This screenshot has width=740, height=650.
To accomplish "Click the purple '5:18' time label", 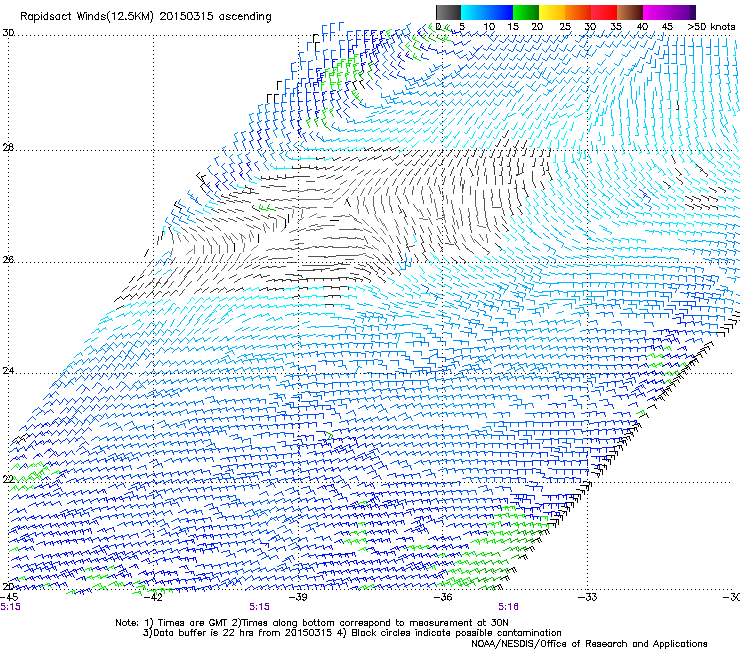I will point(508,607).
